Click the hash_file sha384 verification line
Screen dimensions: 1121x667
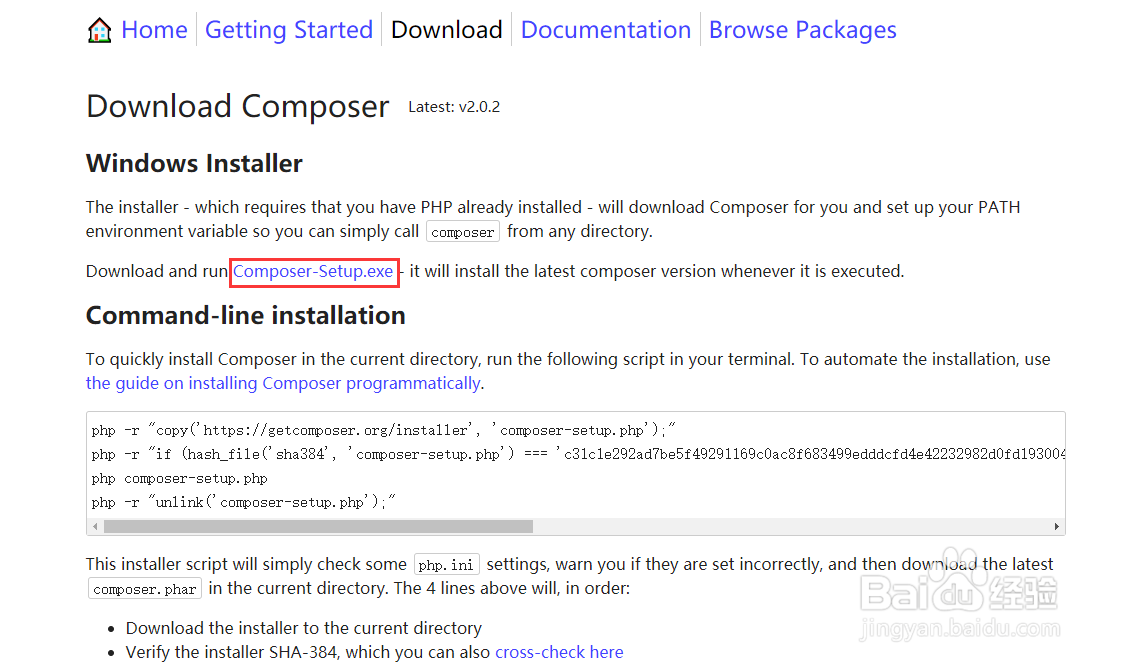578,454
